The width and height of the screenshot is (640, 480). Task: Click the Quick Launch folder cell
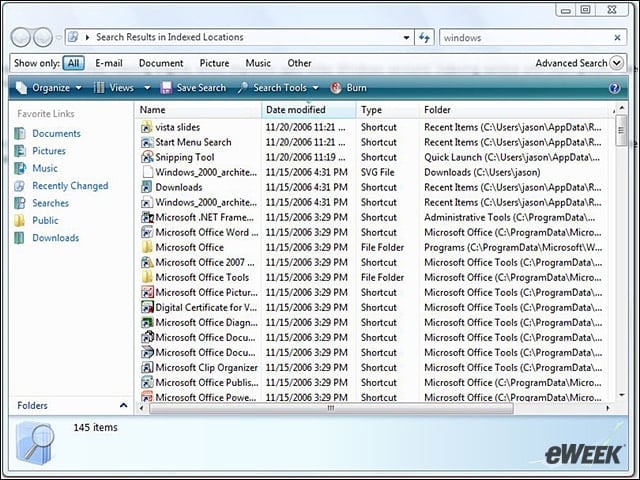pos(512,157)
